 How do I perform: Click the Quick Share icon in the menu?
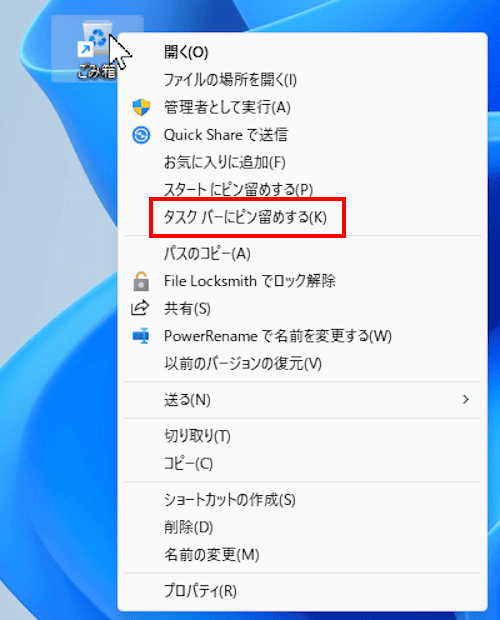pyautogui.click(x=141, y=135)
